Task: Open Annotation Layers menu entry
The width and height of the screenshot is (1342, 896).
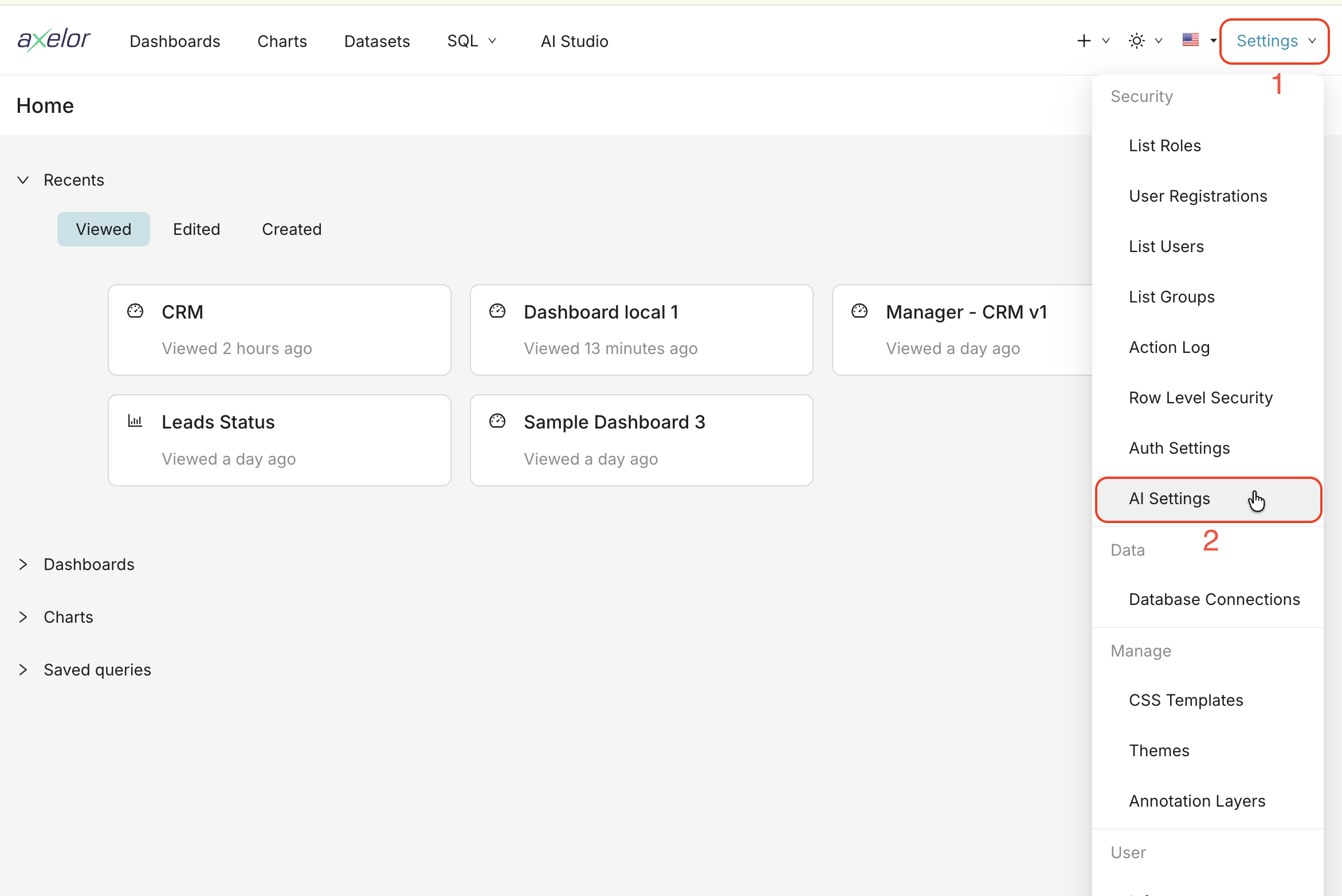Action: pyautogui.click(x=1208, y=801)
